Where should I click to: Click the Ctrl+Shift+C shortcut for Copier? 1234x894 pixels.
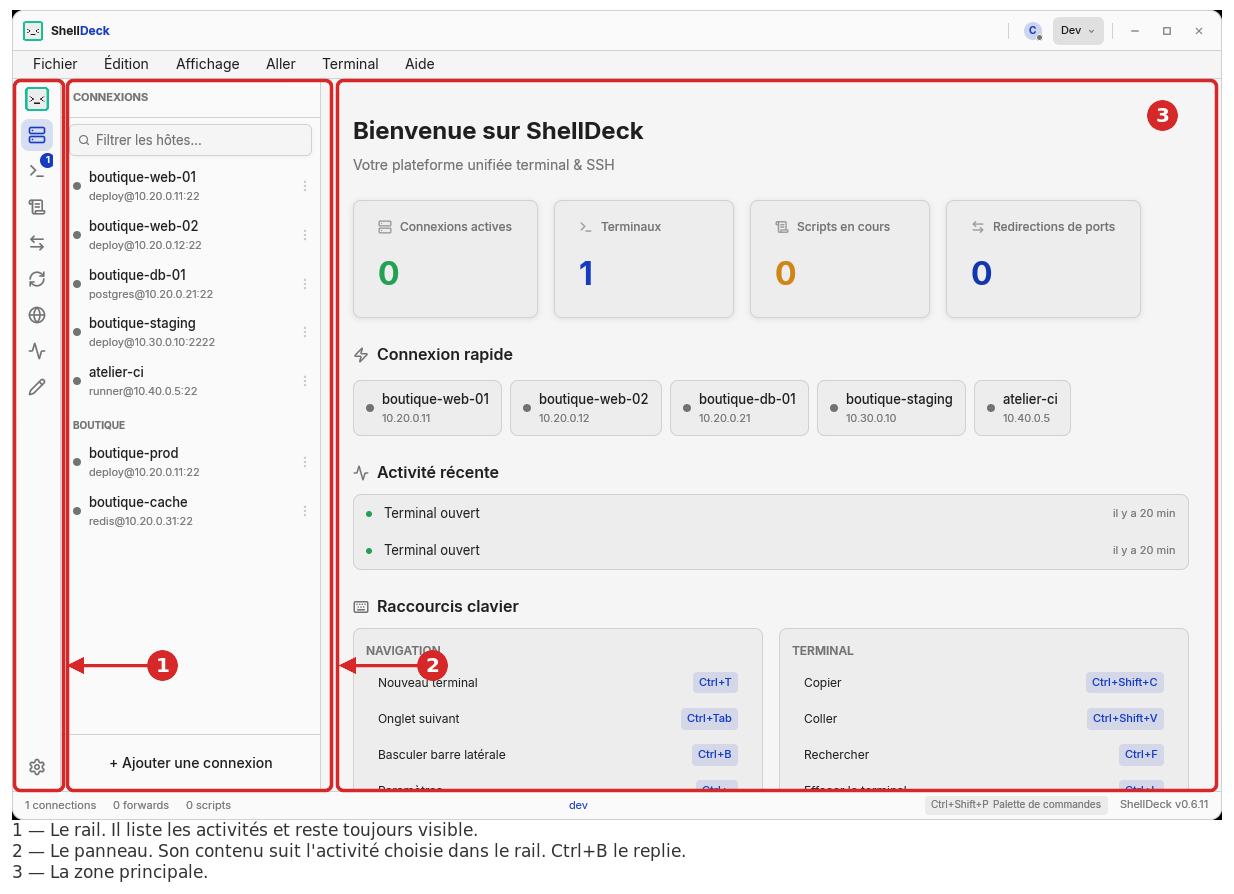pyautogui.click(x=1125, y=682)
